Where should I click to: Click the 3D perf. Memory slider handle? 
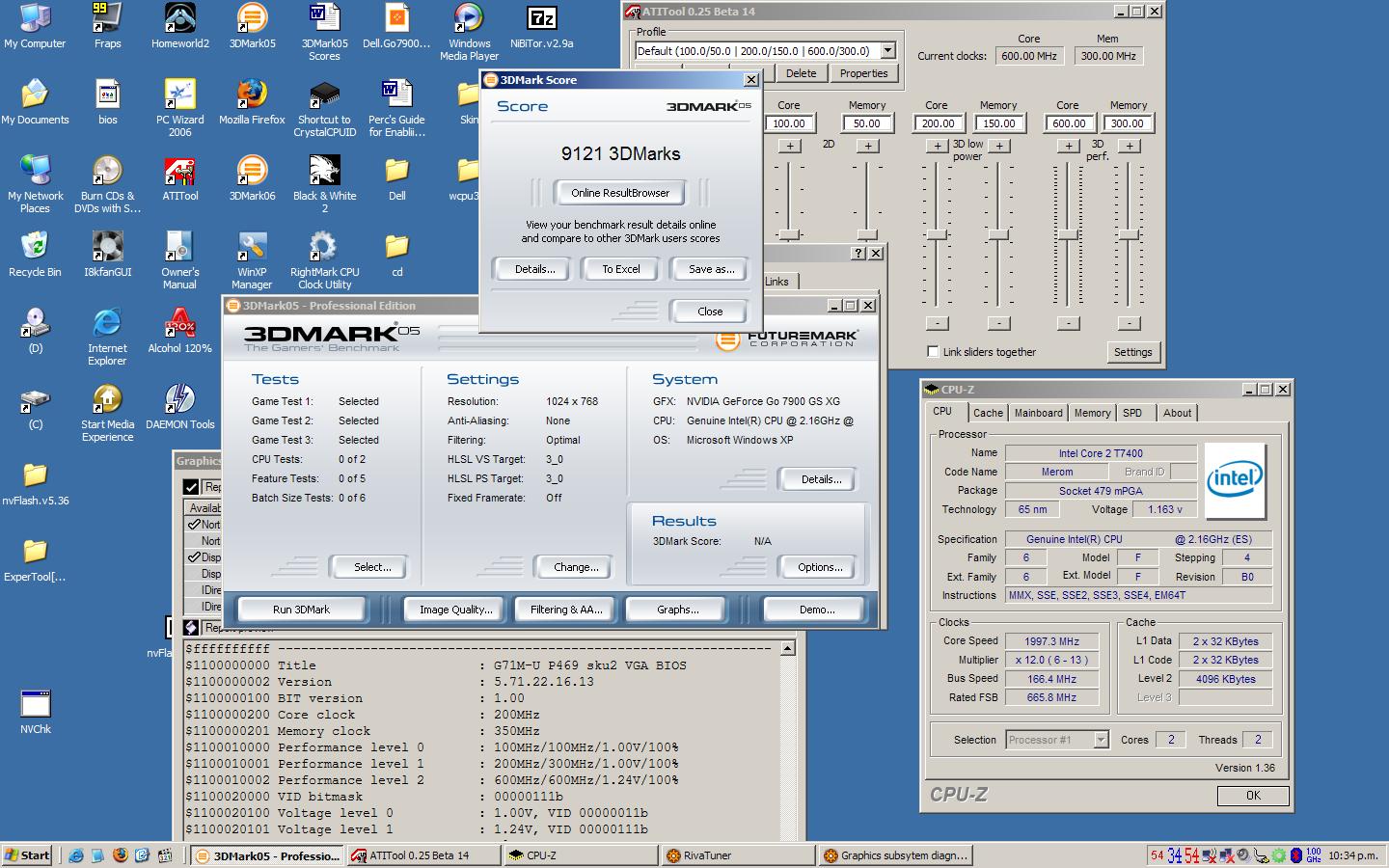(x=1130, y=234)
